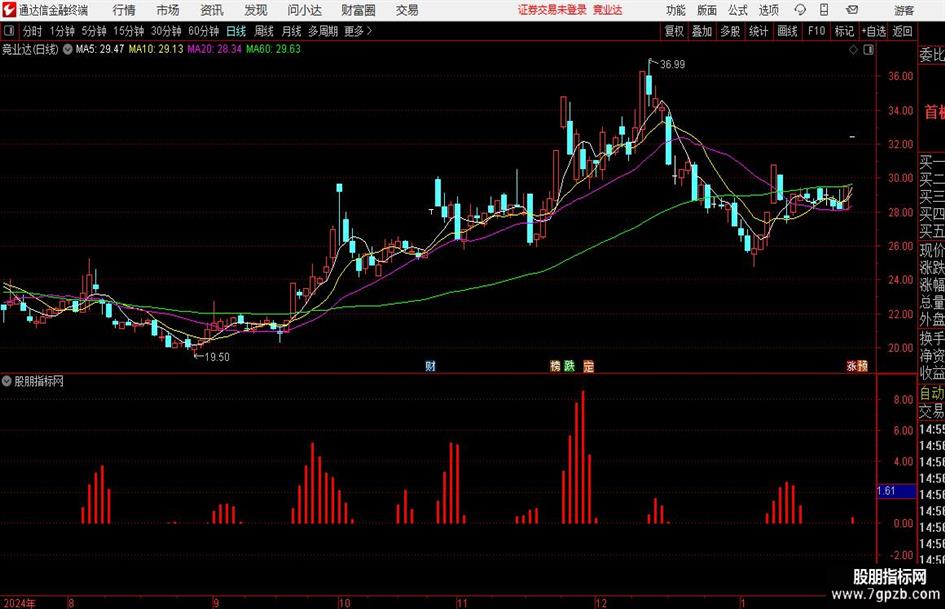The image size is (945, 609).
Task: Open the 交易 menu
Action: tap(407, 10)
